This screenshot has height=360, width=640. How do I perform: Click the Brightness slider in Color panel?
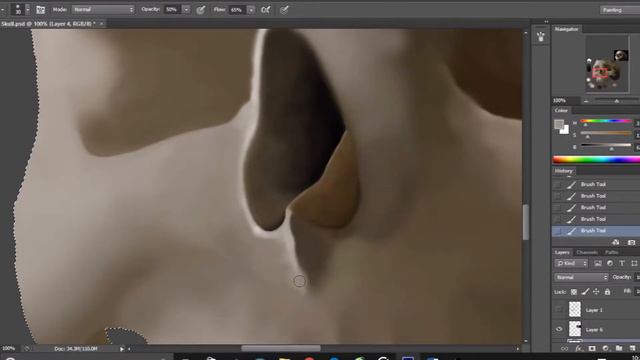(606, 146)
